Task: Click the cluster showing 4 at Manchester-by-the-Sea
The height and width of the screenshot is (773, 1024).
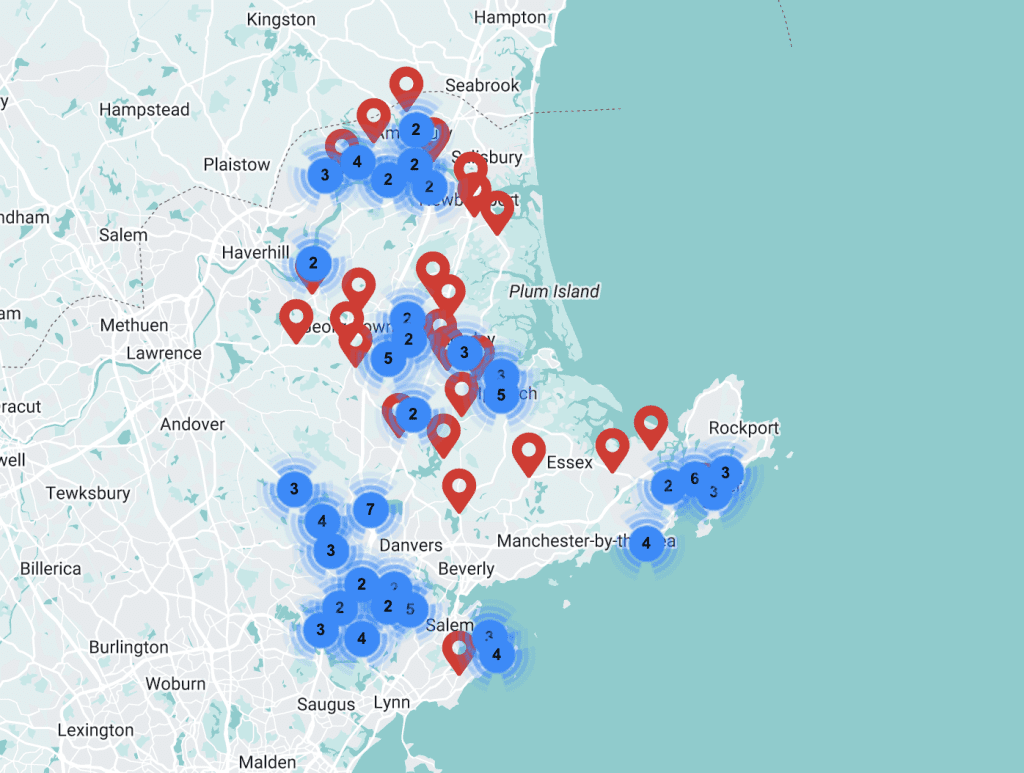Action: pos(646,543)
